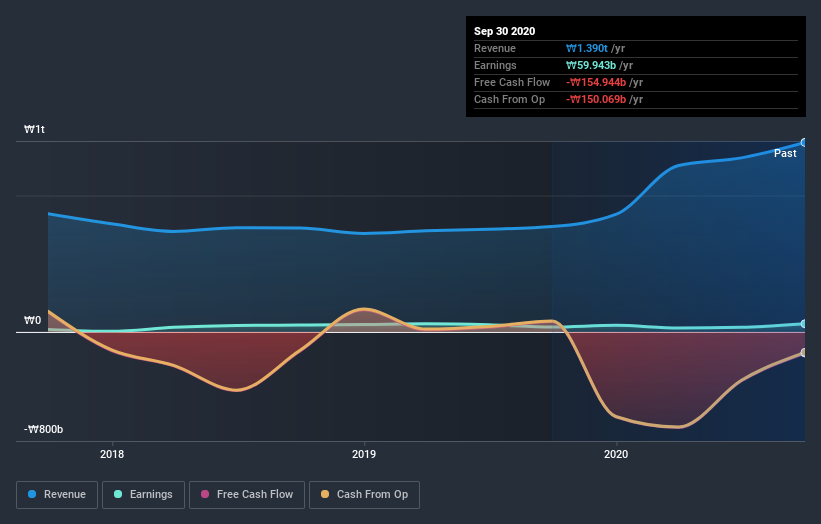Click the Sep 30 2020 tooltip date

coord(504,31)
